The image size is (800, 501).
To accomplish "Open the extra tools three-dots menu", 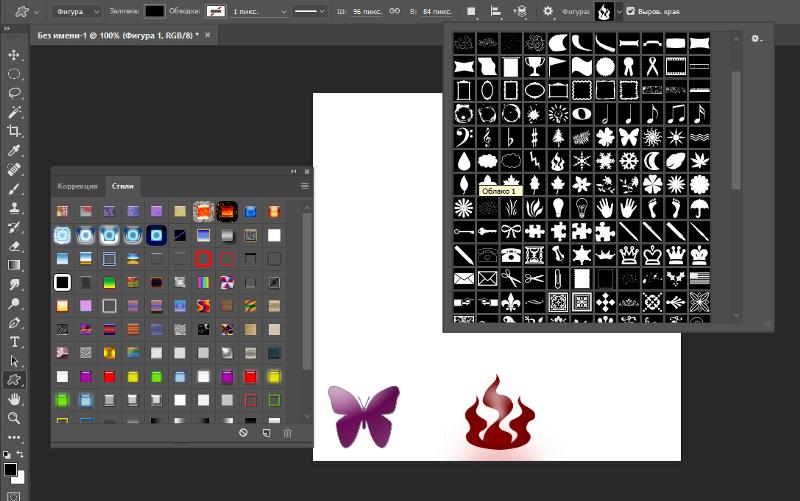I will 14,437.
